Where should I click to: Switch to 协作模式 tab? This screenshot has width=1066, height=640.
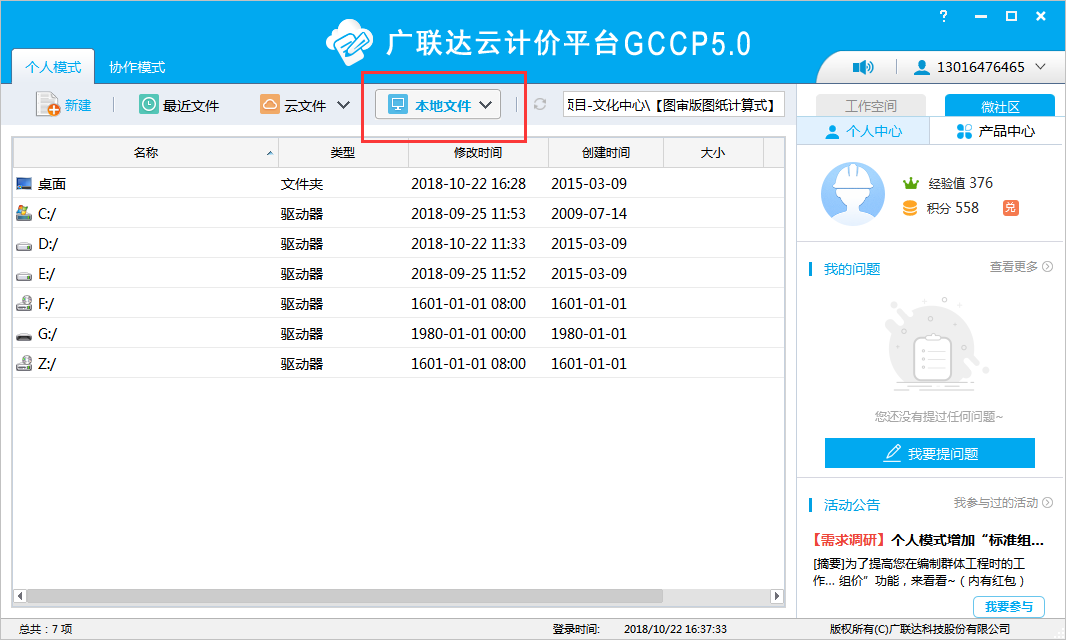[x=137, y=67]
